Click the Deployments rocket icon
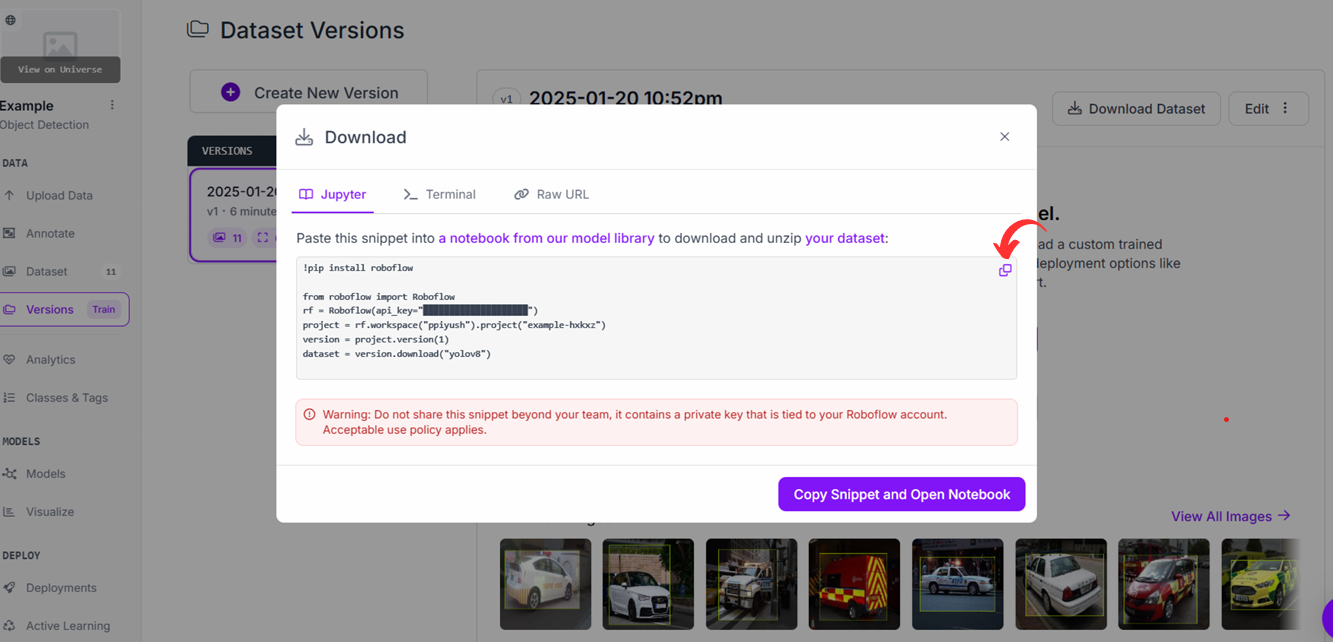Screen dimensions: 1333x642 [9, 587]
